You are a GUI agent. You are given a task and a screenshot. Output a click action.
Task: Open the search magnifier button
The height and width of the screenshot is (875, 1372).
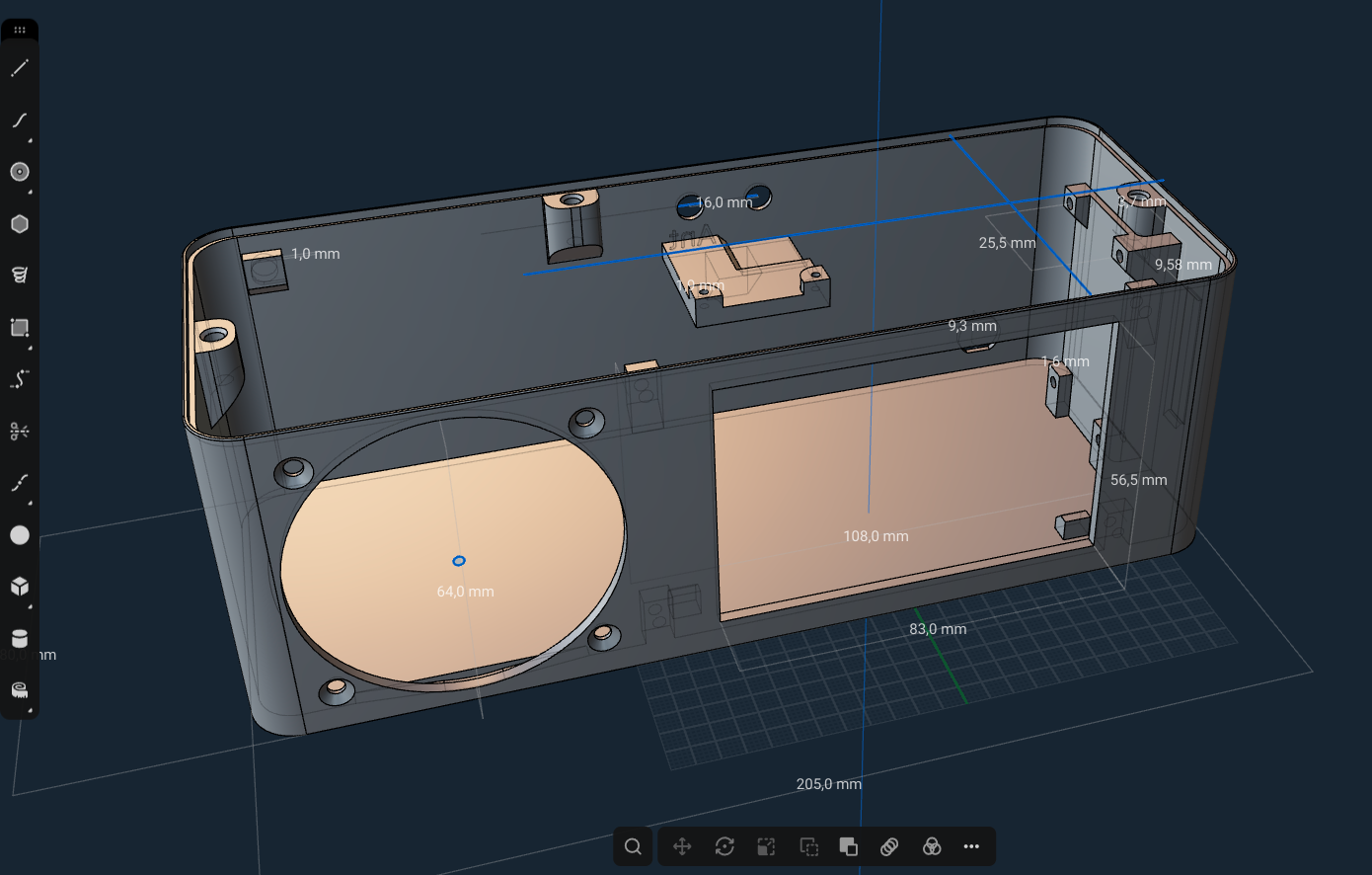coord(633,846)
